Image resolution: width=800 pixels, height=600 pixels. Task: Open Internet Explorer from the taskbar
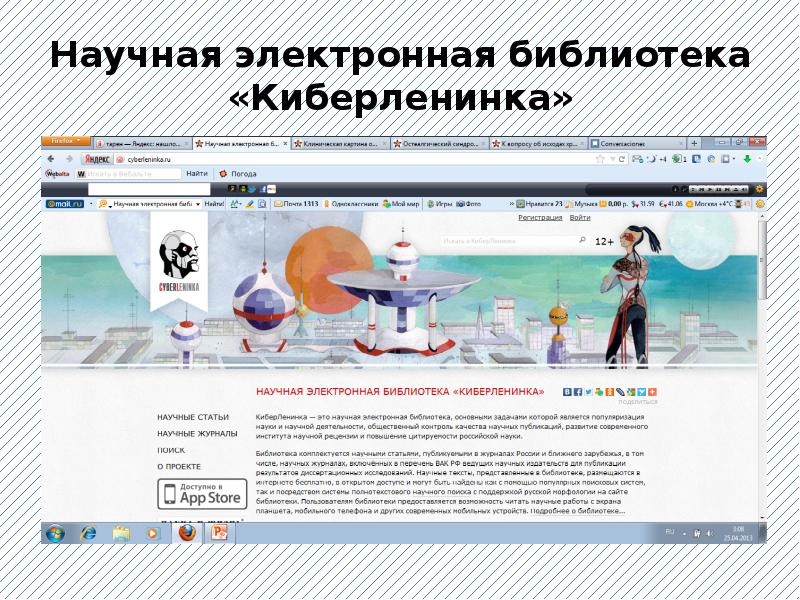click(x=88, y=534)
